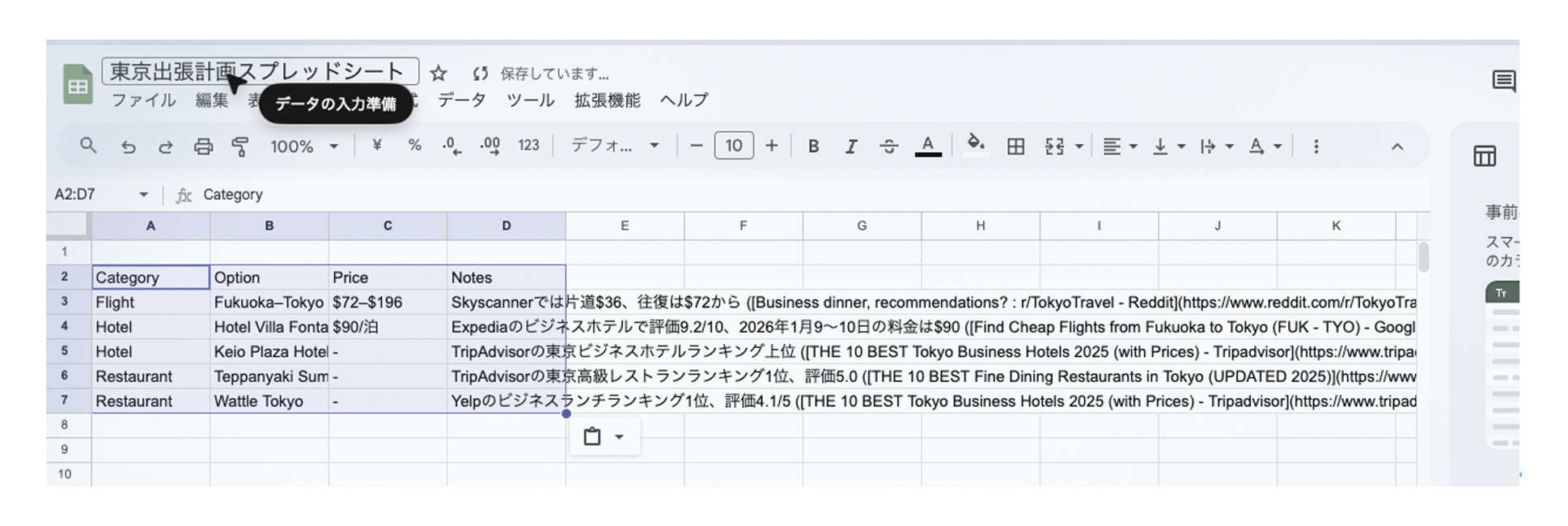
Task: Click the vertical scrollbar thumb
Action: pyautogui.click(x=1423, y=257)
